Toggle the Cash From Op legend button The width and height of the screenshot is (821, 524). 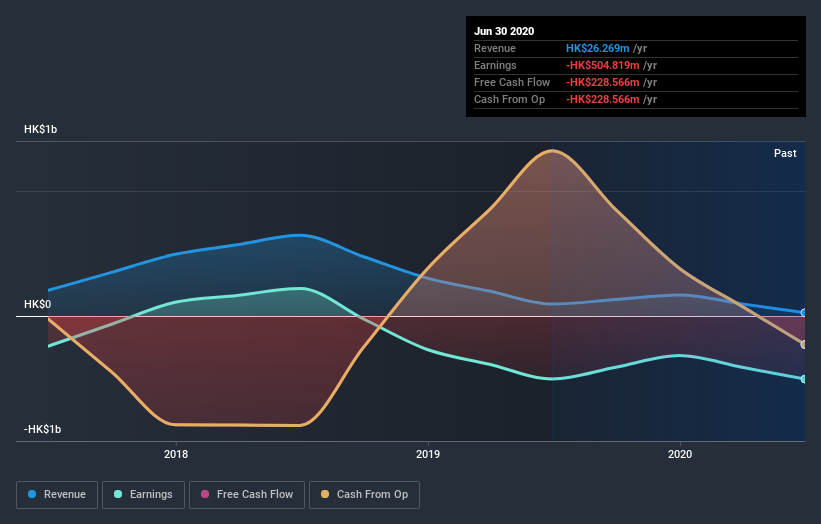[x=364, y=495]
